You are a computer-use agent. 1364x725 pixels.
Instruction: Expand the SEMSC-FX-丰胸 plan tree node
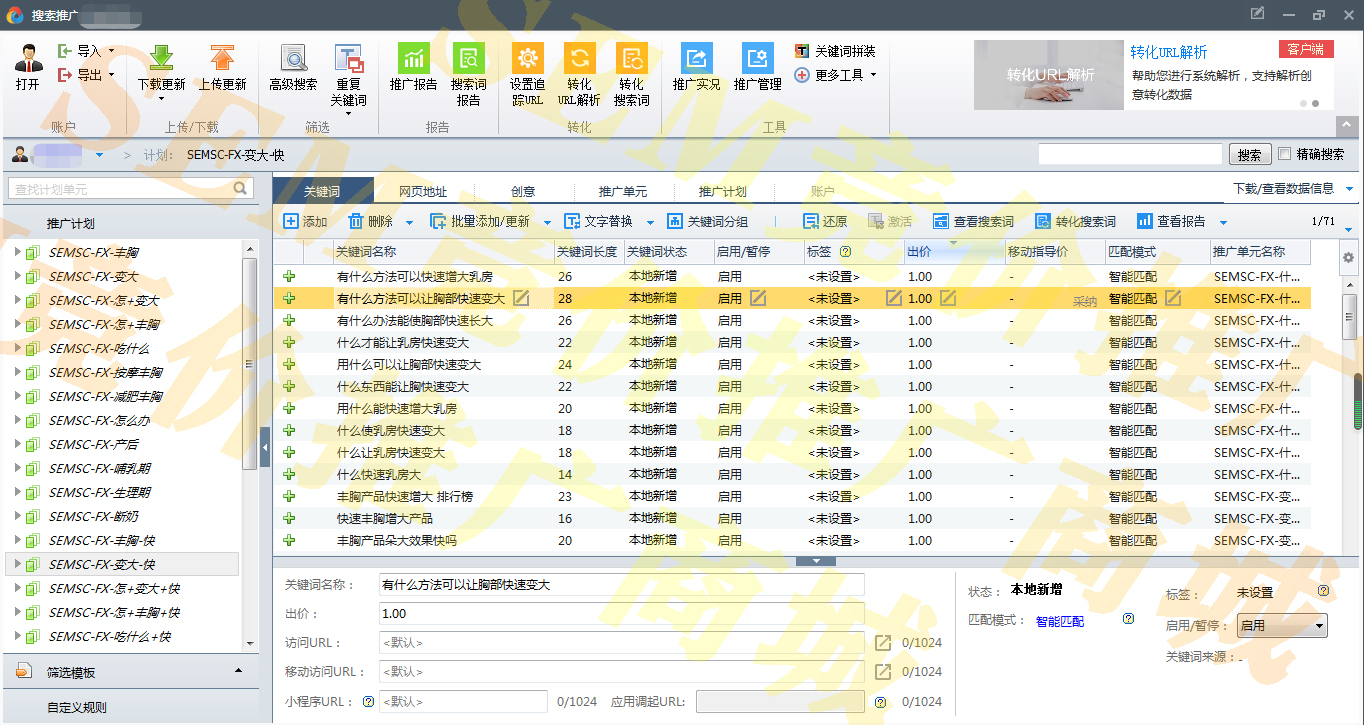(17, 252)
